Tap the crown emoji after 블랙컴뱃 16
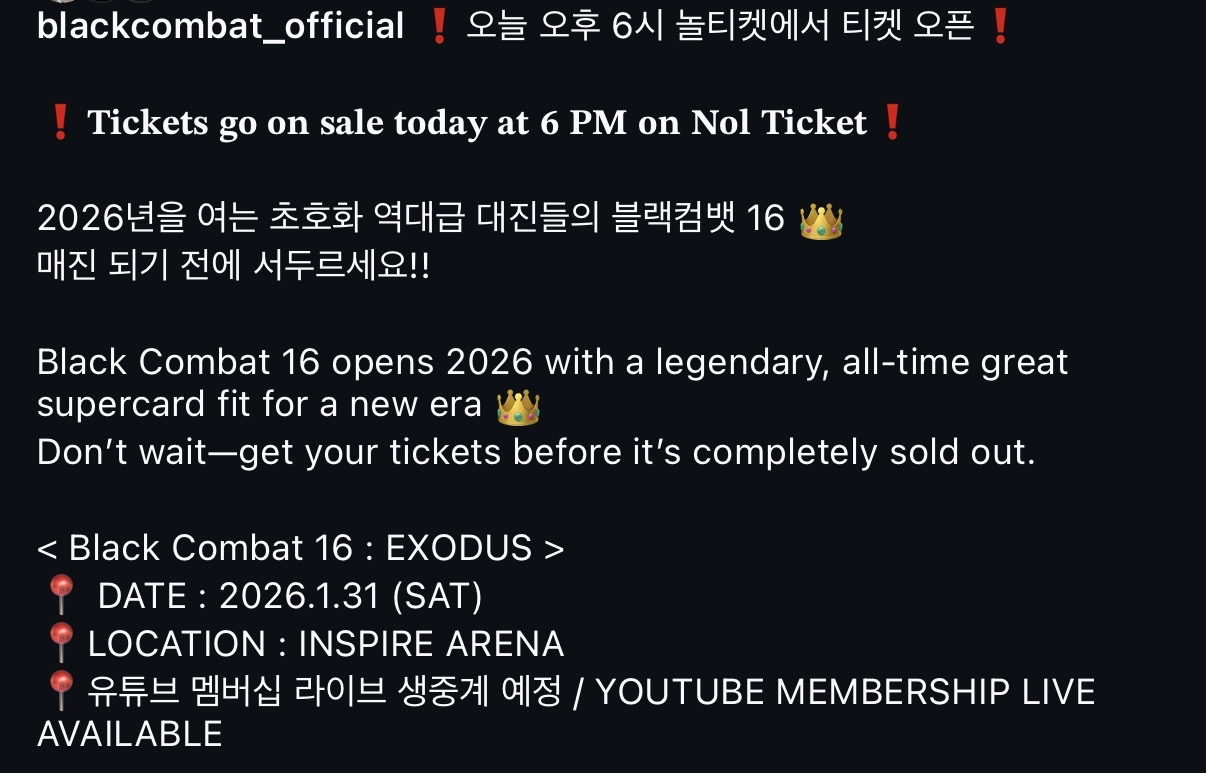 tap(821, 219)
